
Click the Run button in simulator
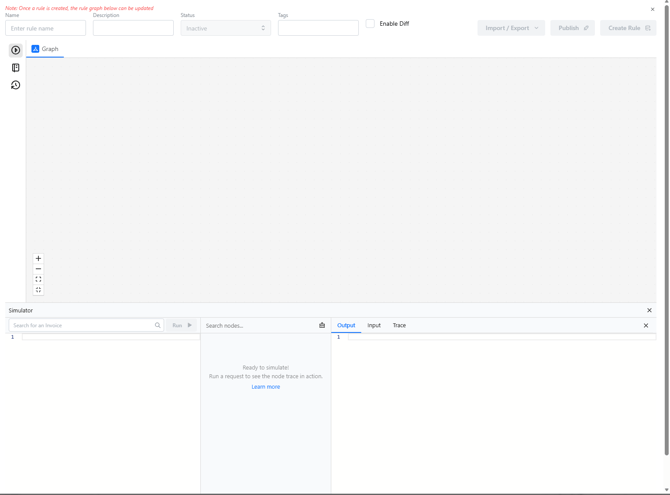[182, 325]
